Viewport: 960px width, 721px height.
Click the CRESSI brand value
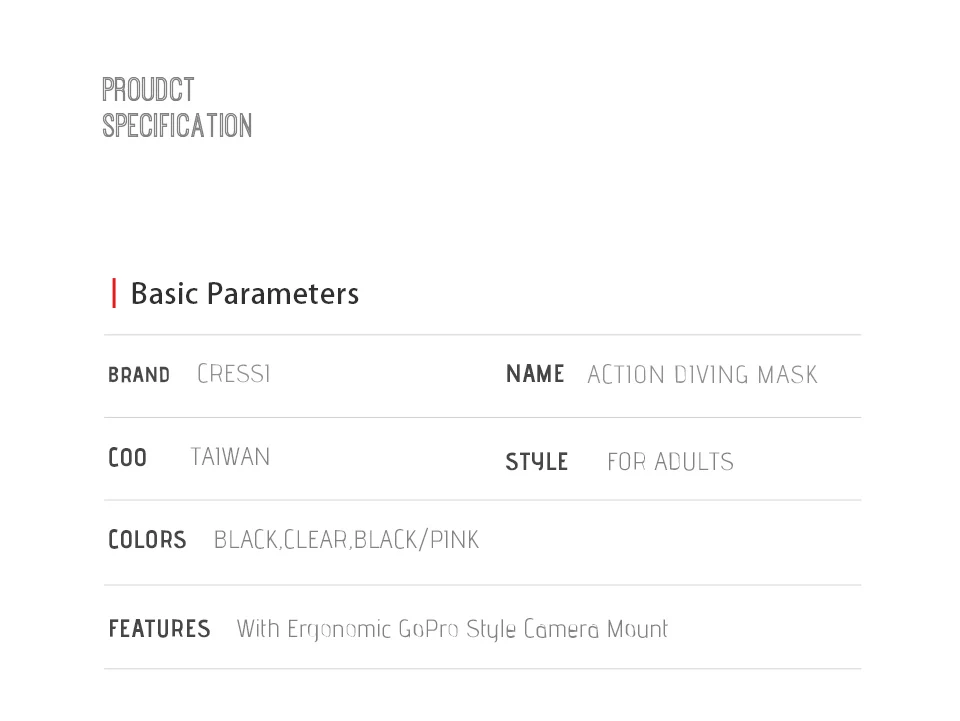pos(234,373)
